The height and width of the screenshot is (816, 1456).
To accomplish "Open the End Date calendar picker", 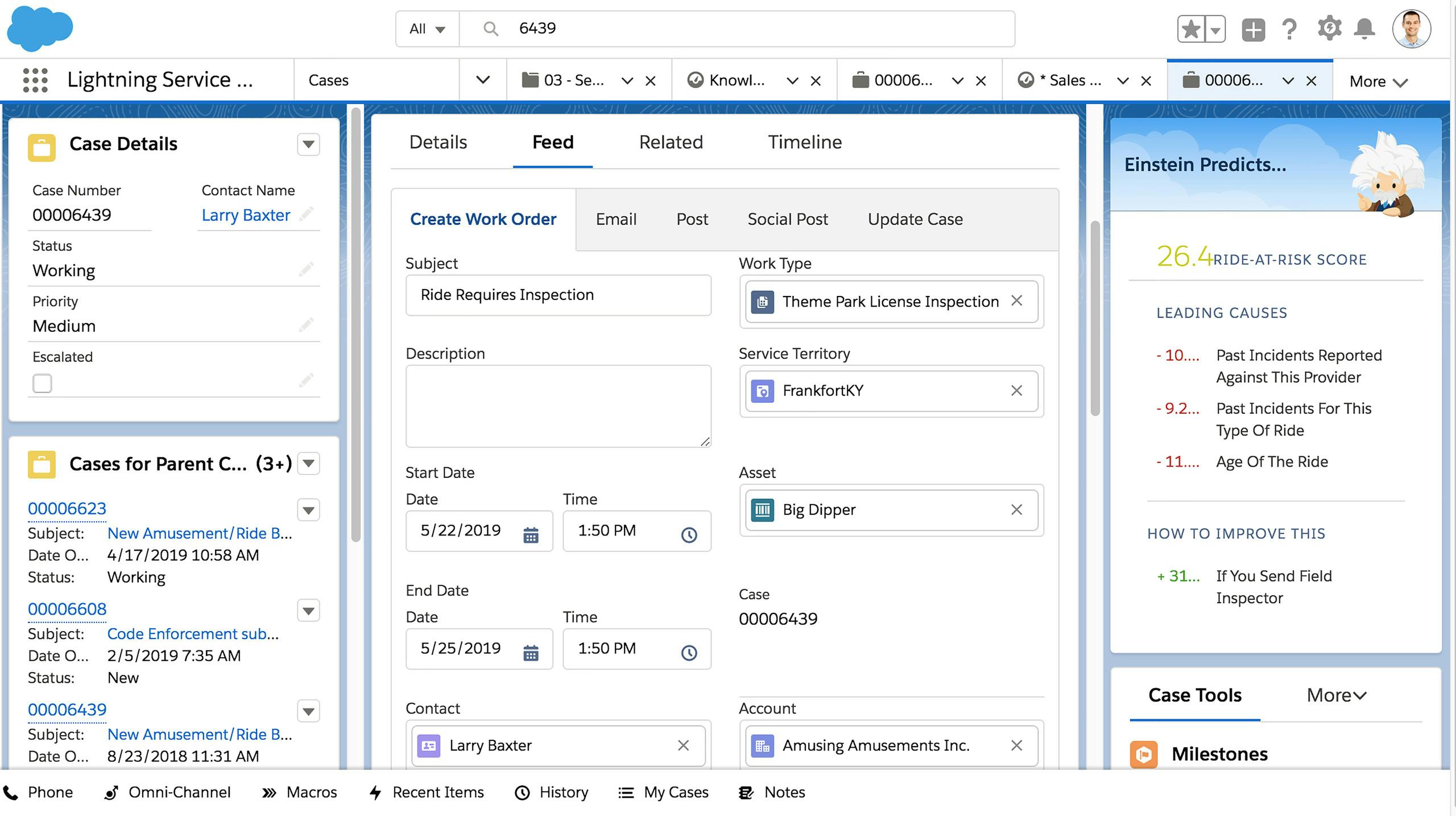I will click(531, 652).
